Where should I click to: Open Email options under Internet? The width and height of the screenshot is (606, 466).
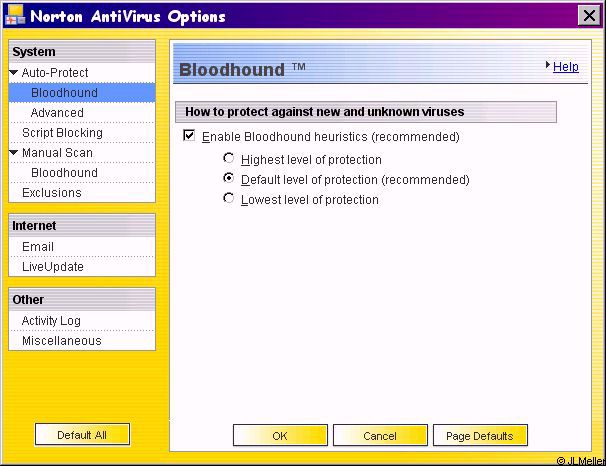click(38, 247)
